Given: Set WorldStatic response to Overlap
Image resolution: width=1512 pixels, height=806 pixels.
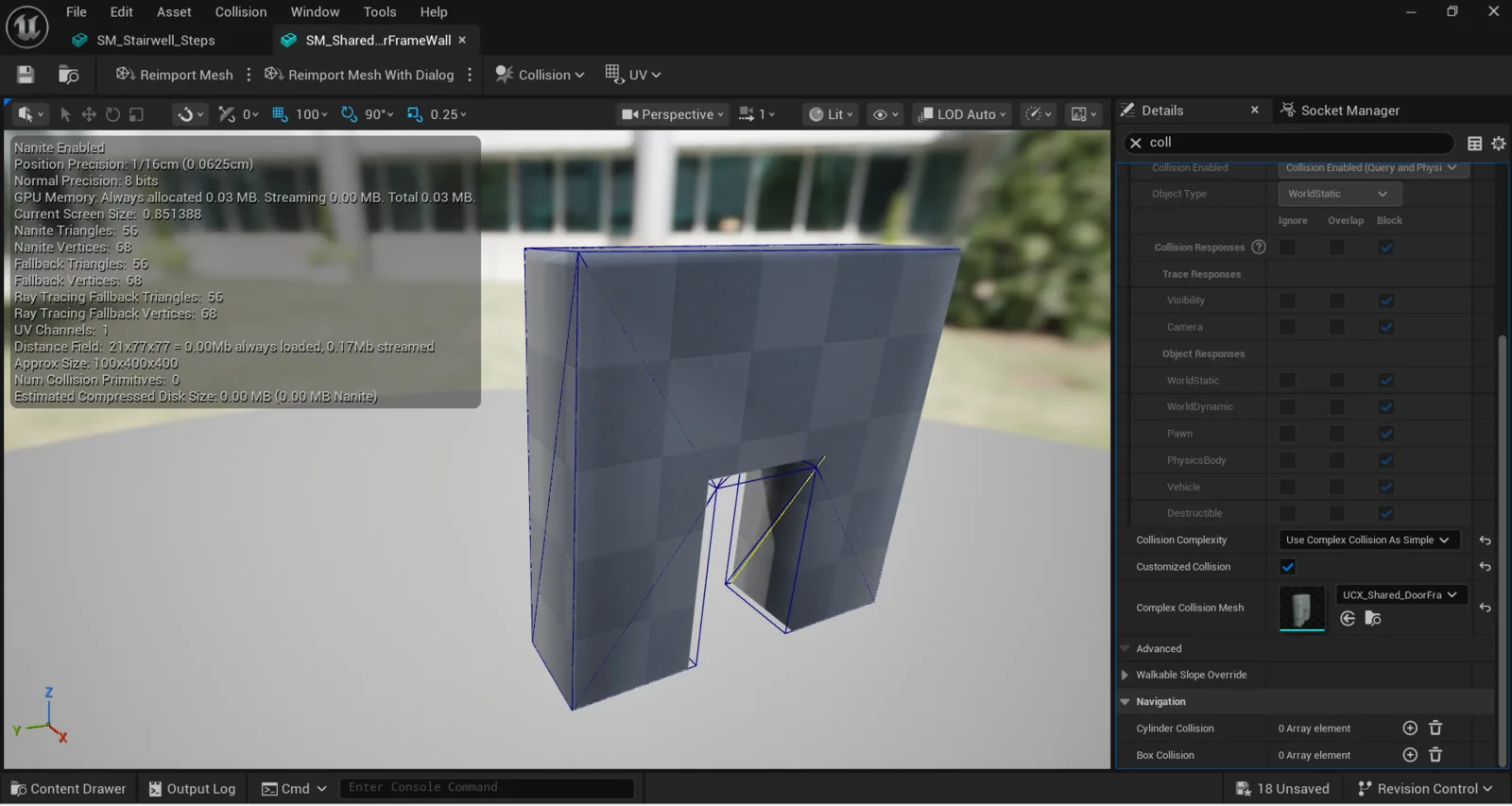Looking at the screenshot, I should (1336, 380).
